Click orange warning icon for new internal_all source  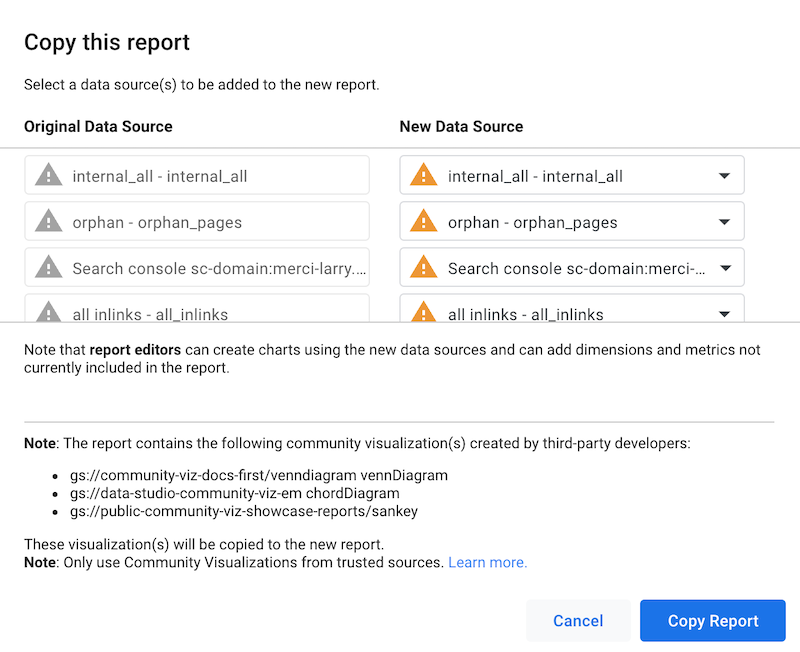[424, 175]
